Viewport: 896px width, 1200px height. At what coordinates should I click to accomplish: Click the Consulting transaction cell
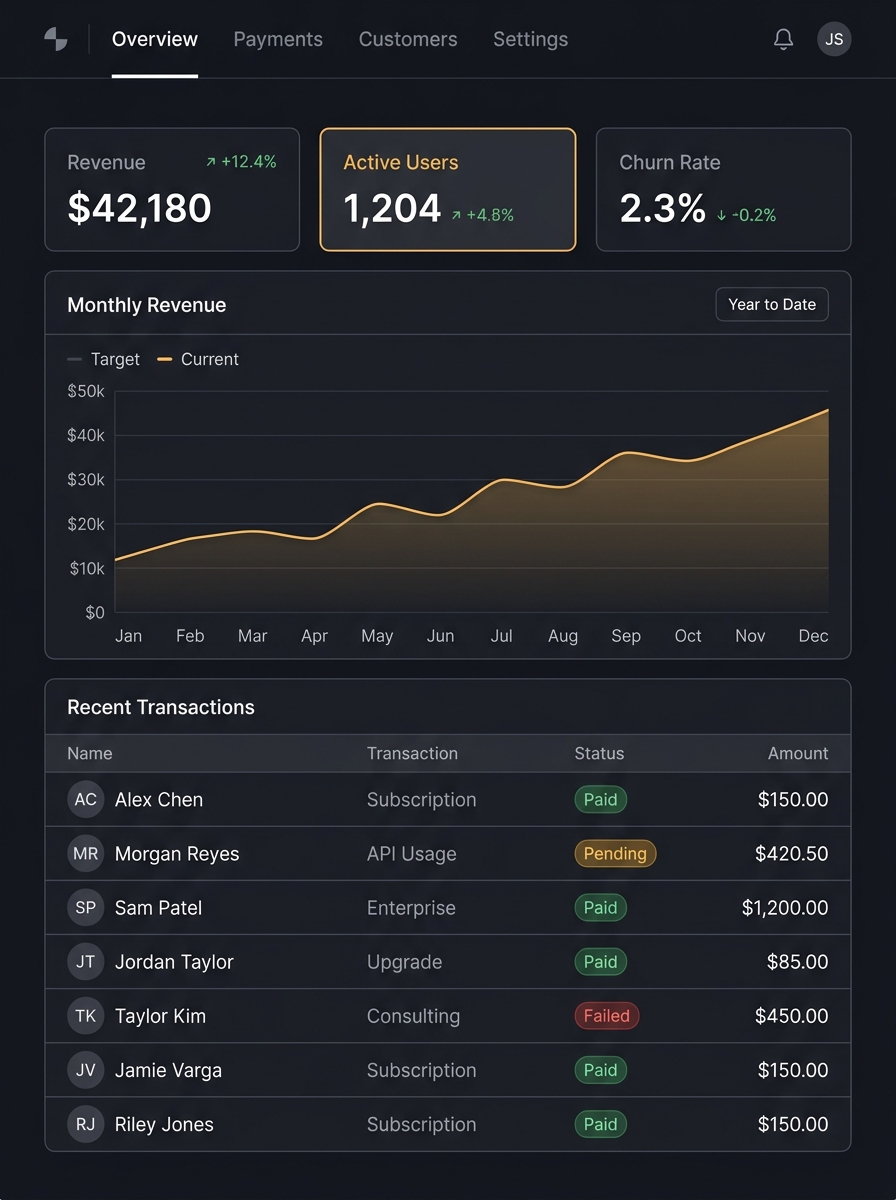413,1015
